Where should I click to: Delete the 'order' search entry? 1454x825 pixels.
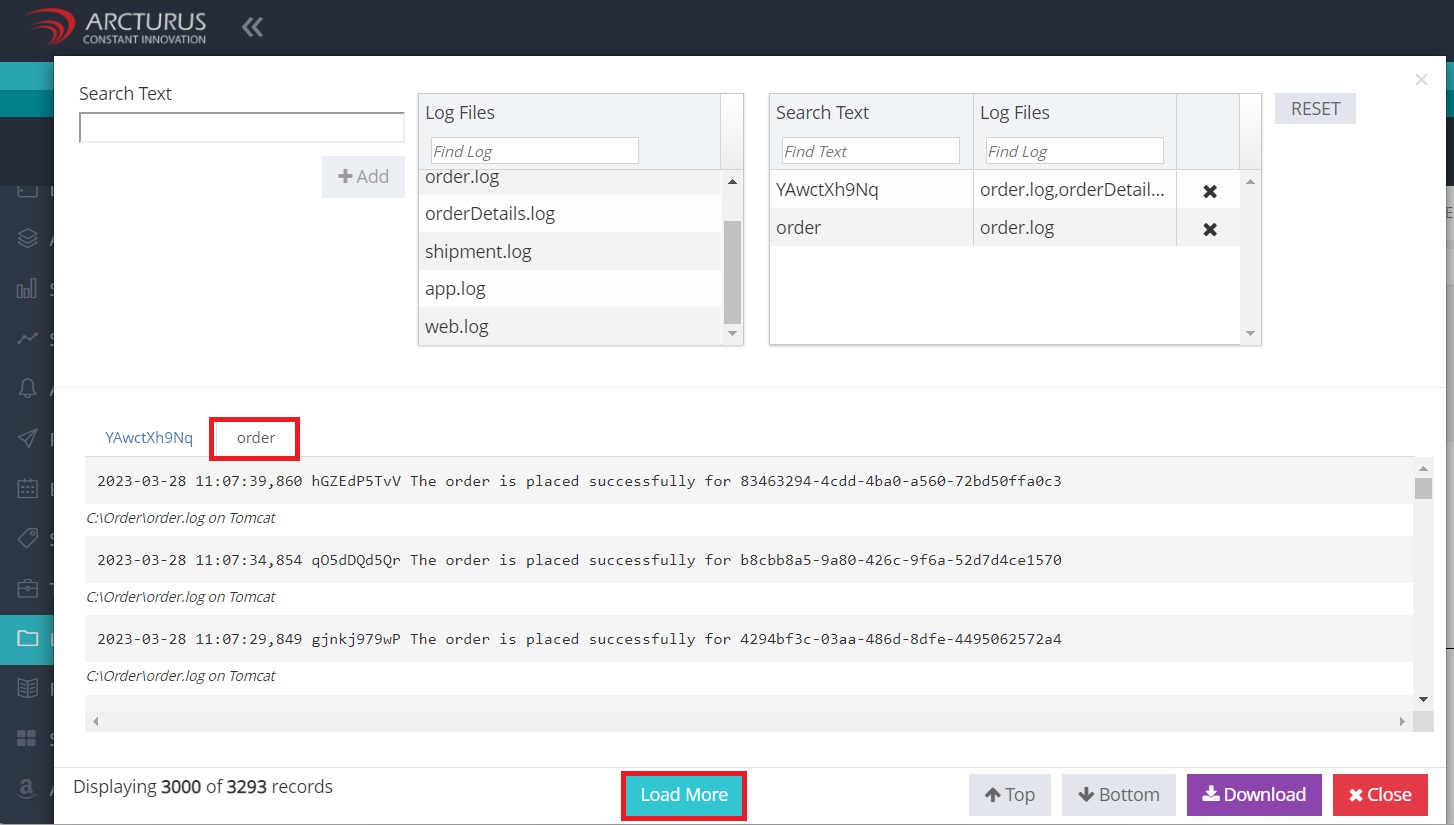click(1209, 229)
